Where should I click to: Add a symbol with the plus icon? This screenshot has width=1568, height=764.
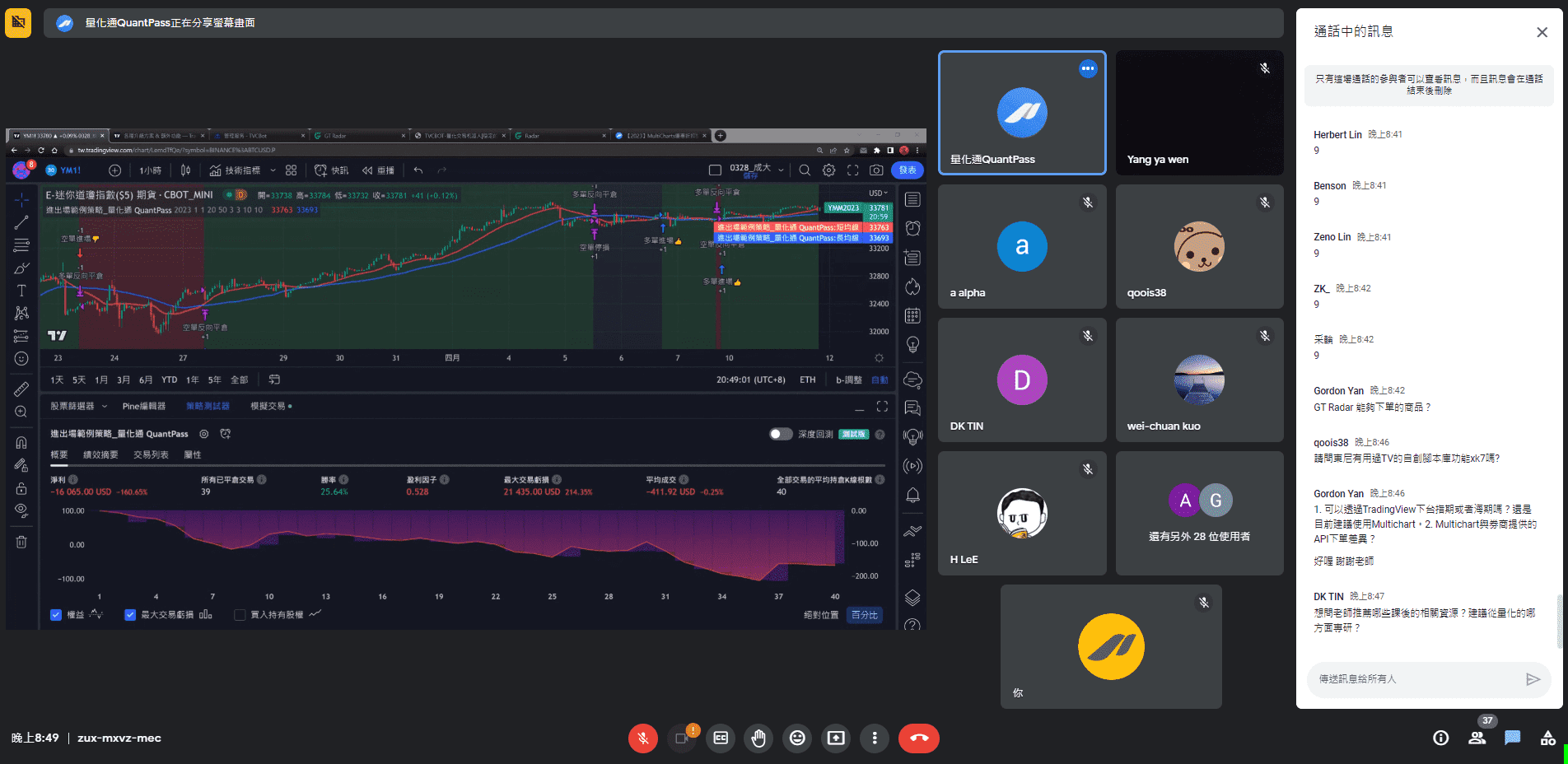(114, 170)
